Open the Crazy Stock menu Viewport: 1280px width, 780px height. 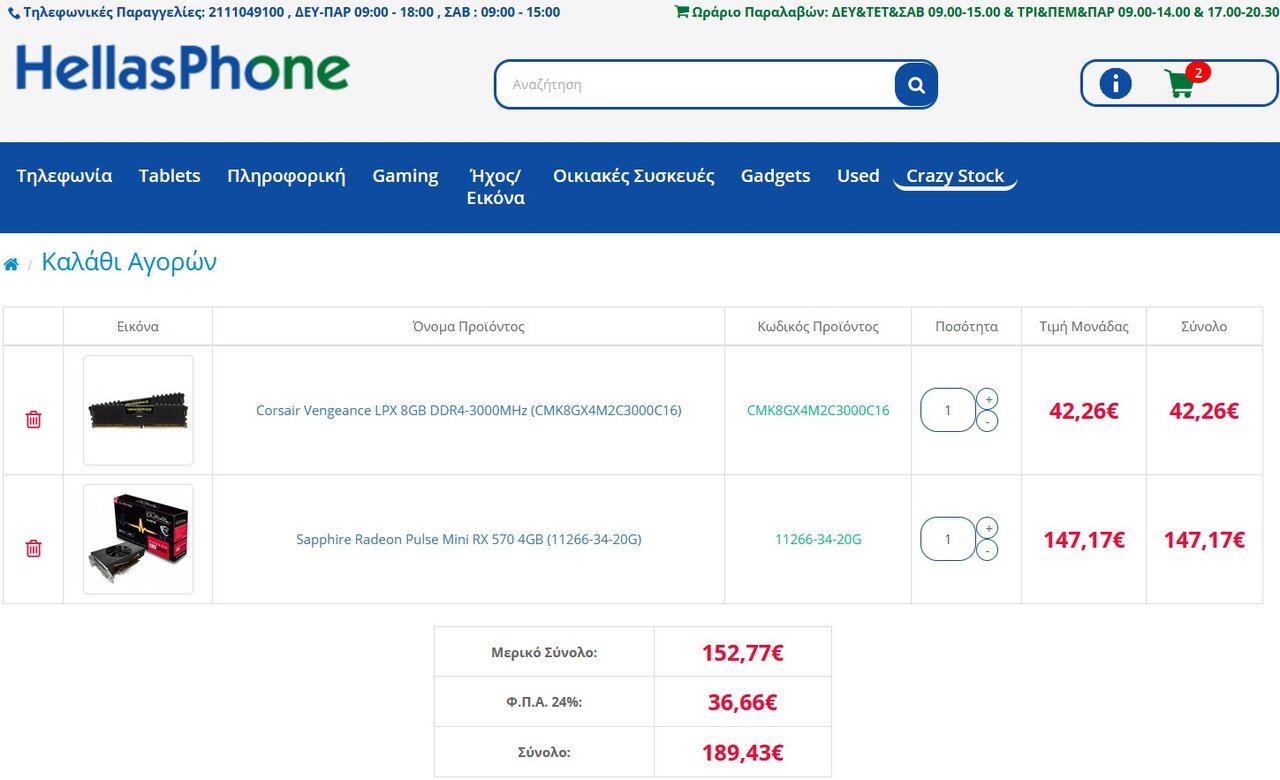[955, 176]
